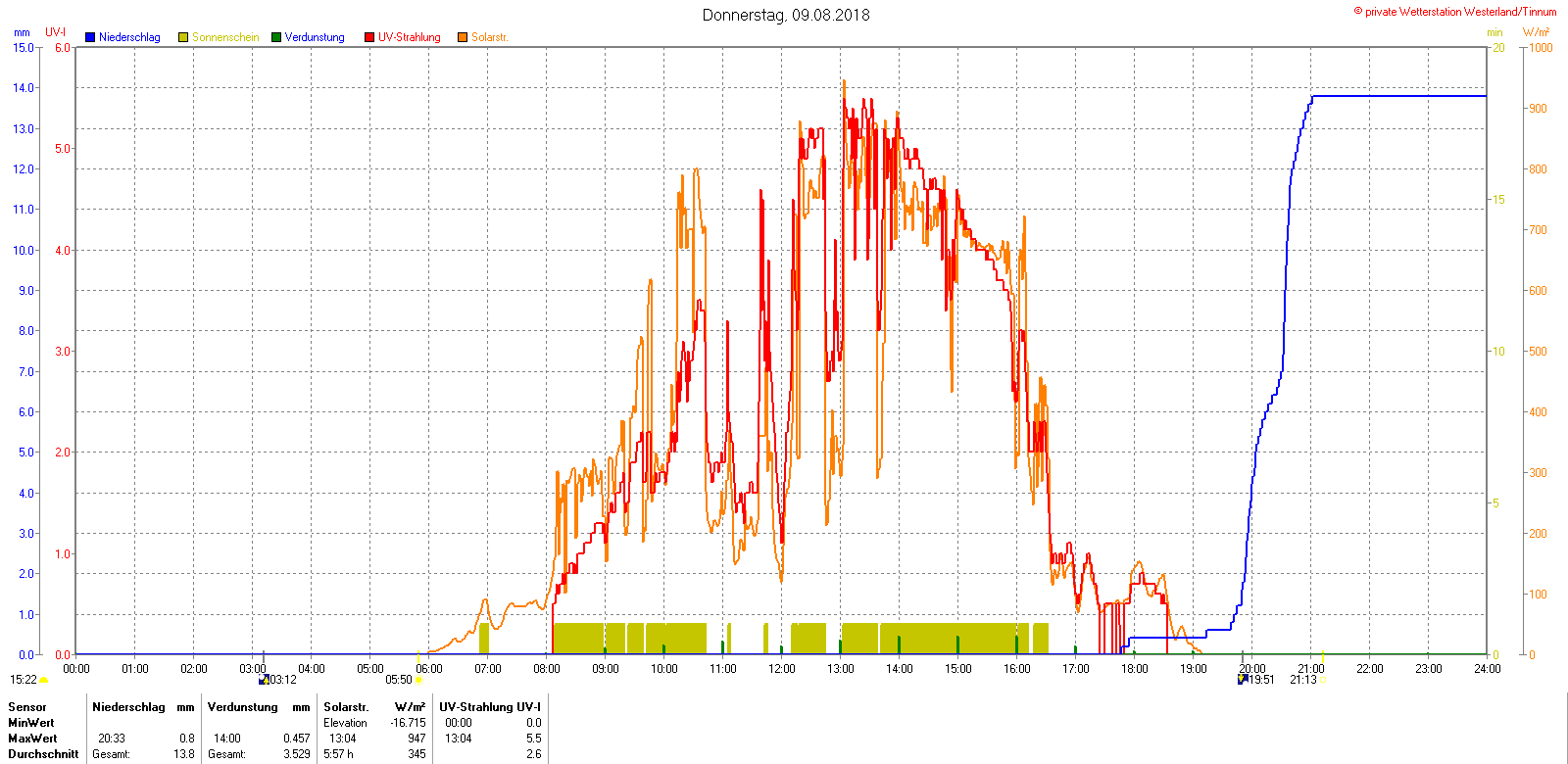Click the yellow Sonnenschein legend swatch

pos(183,37)
